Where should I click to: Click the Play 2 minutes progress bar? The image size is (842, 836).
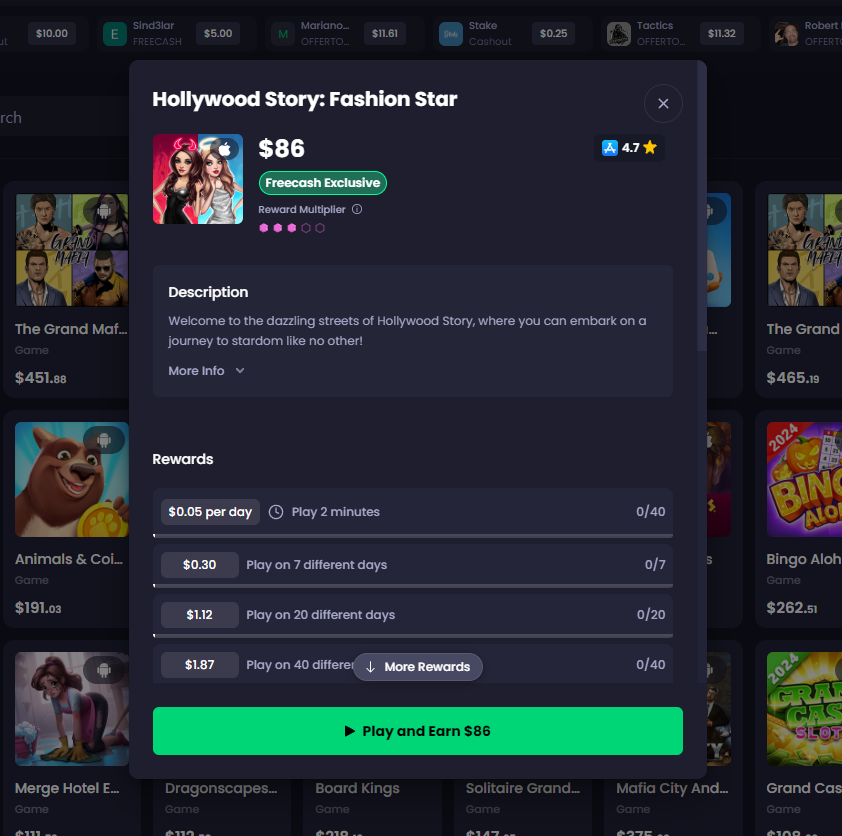tap(412, 536)
